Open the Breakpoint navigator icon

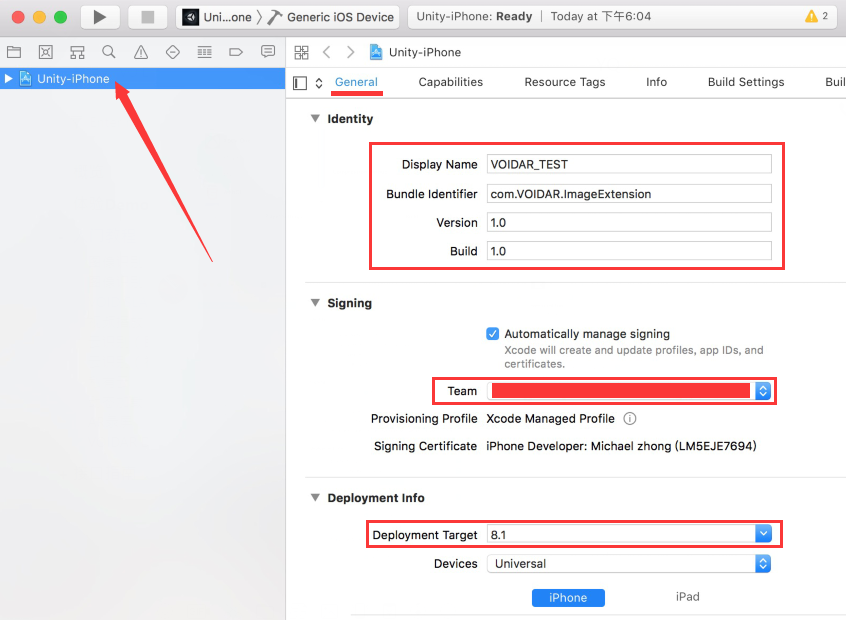pyautogui.click(x=236, y=52)
